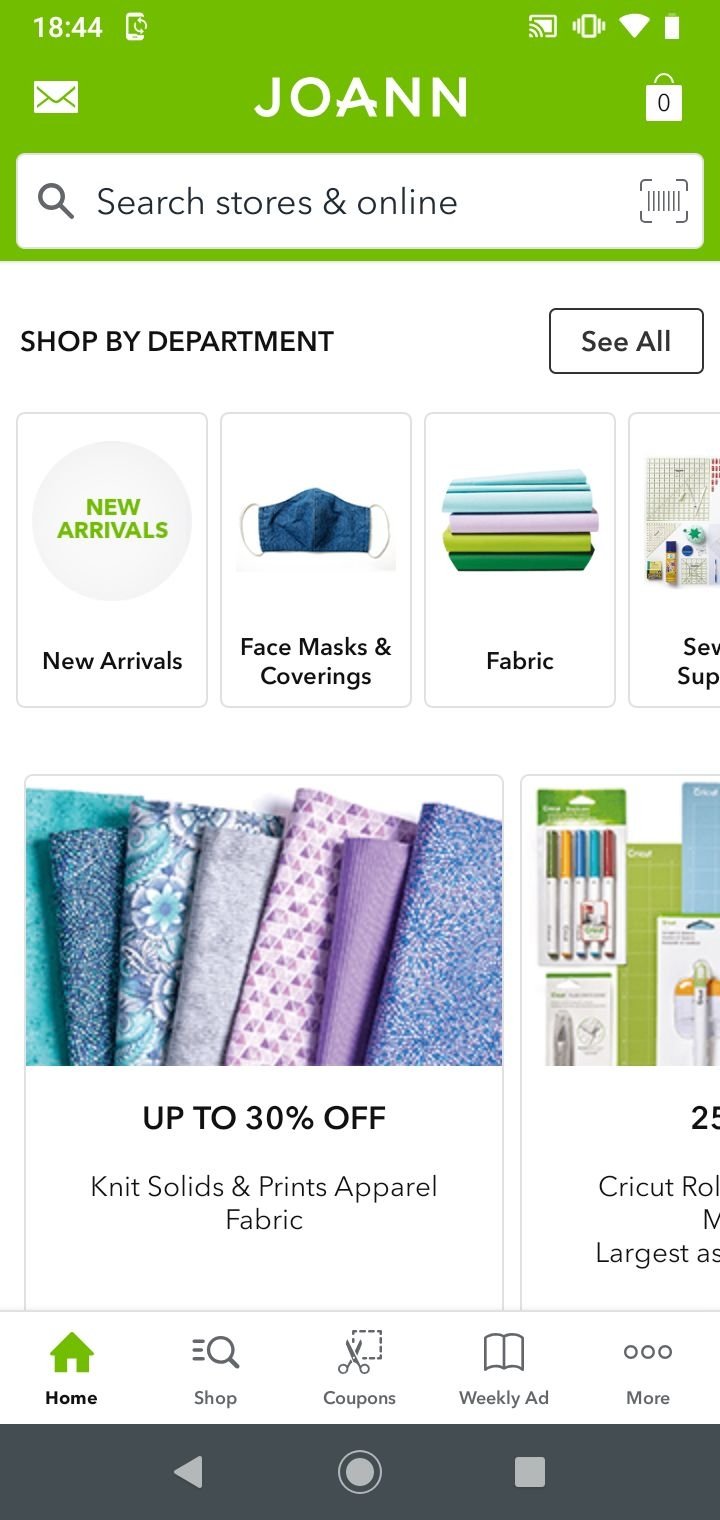Viewport: 720px width, 1520px height.
Task: Tap the barcode scanner icon
Action: pyautogui.click(x=664, y=201)
